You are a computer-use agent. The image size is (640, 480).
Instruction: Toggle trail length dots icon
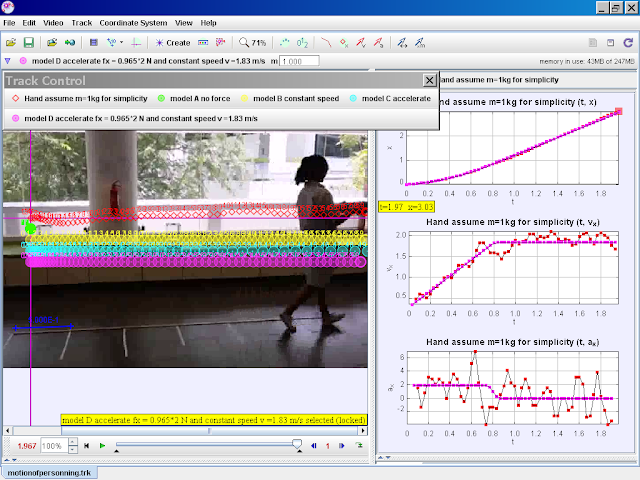284,42
